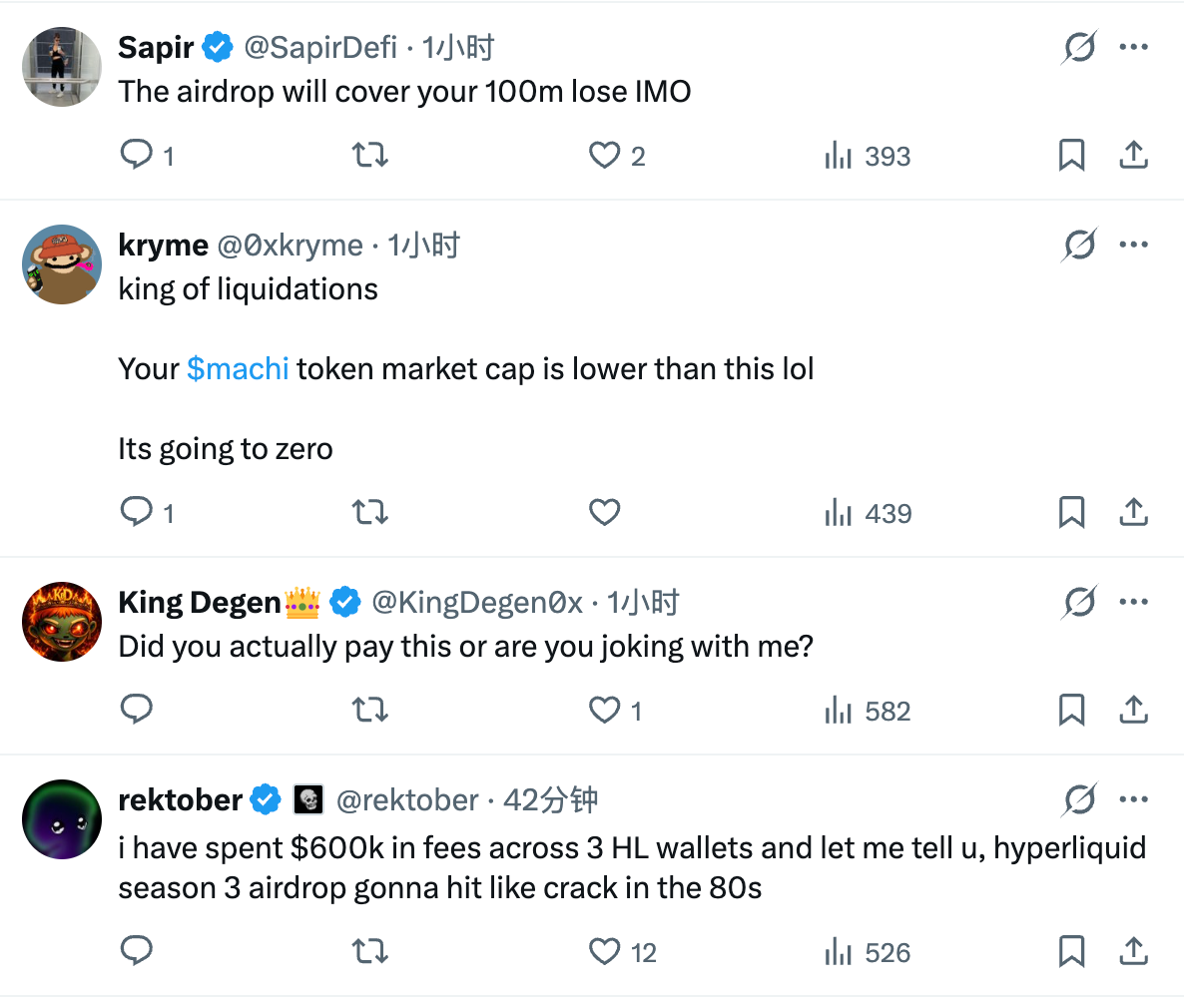Bookmark Sapir's tweet
Screen dimensions: 1184x1008
click(x=1071, y=155)
